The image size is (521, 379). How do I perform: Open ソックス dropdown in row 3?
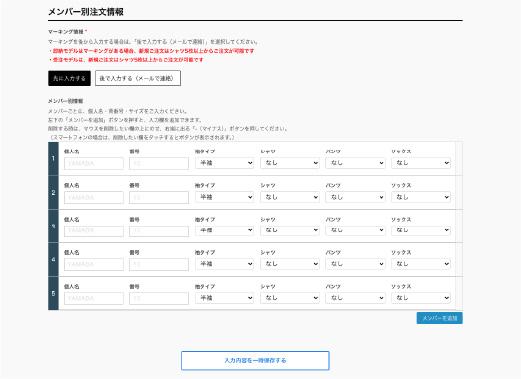pyautogui.click(x=421, y=230)
